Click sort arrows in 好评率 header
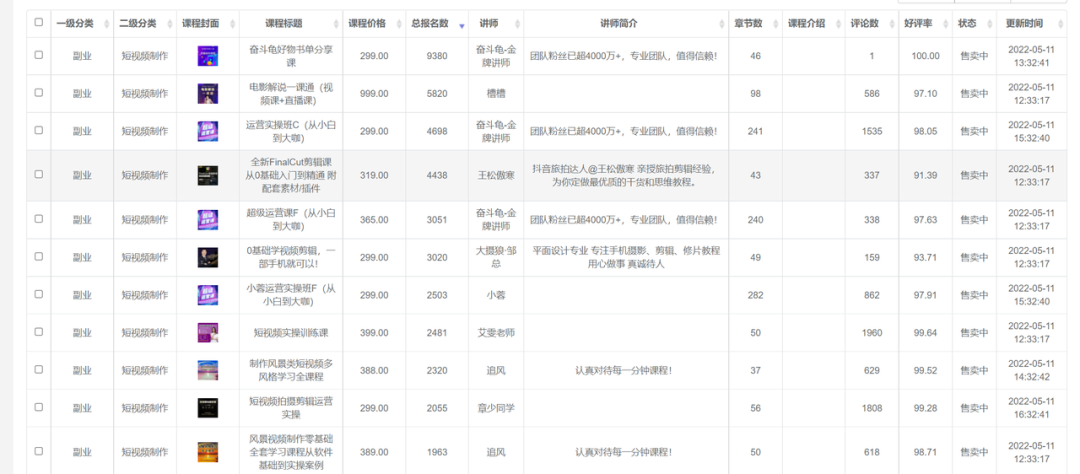The height and width of the screenshot is (474, 1080). (x=946, y=24)
